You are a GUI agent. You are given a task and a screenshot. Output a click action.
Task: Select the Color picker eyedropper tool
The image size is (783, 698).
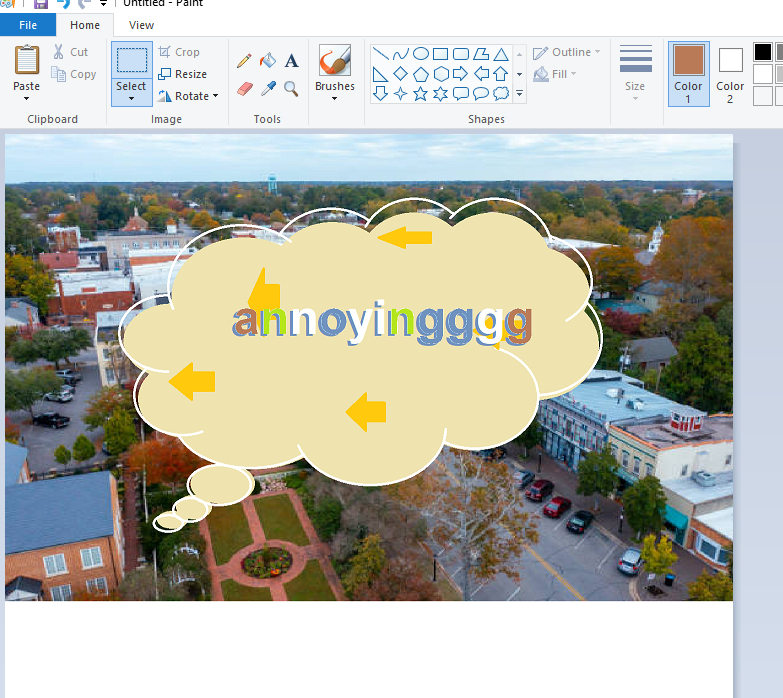268,89
